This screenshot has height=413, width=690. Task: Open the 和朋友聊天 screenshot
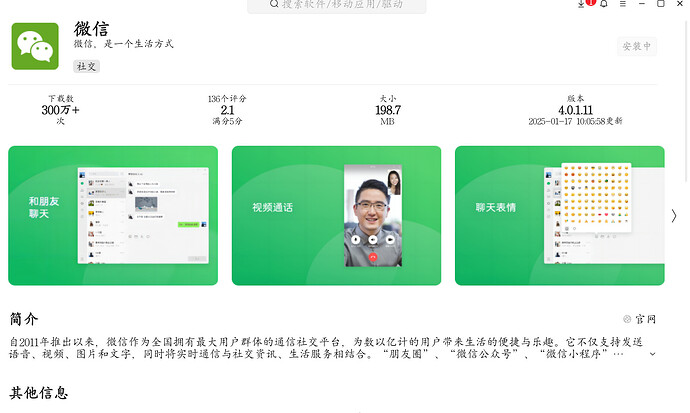pyautogui.click(x=113, y=215)
